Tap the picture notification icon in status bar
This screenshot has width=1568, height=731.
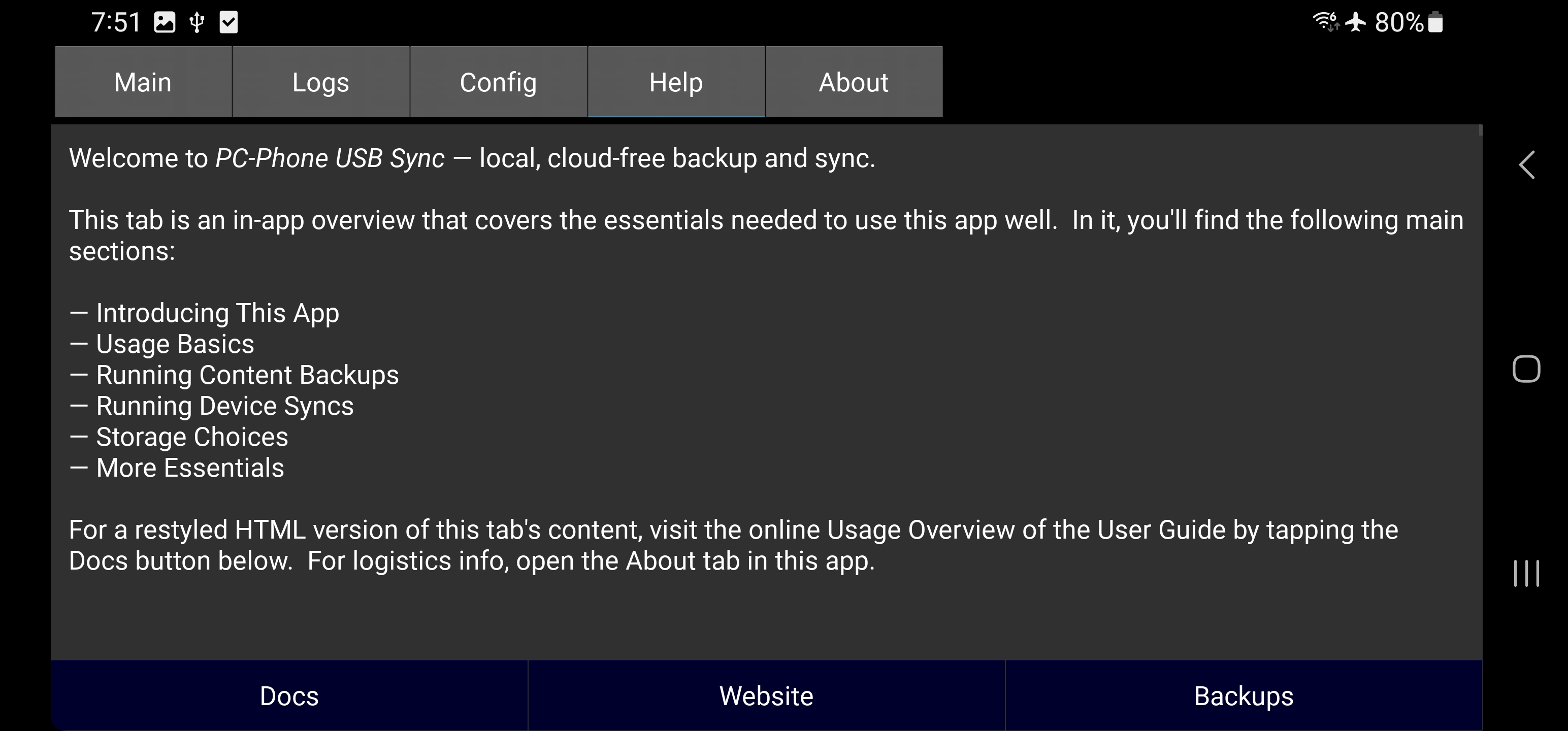[x=165, y=22]
